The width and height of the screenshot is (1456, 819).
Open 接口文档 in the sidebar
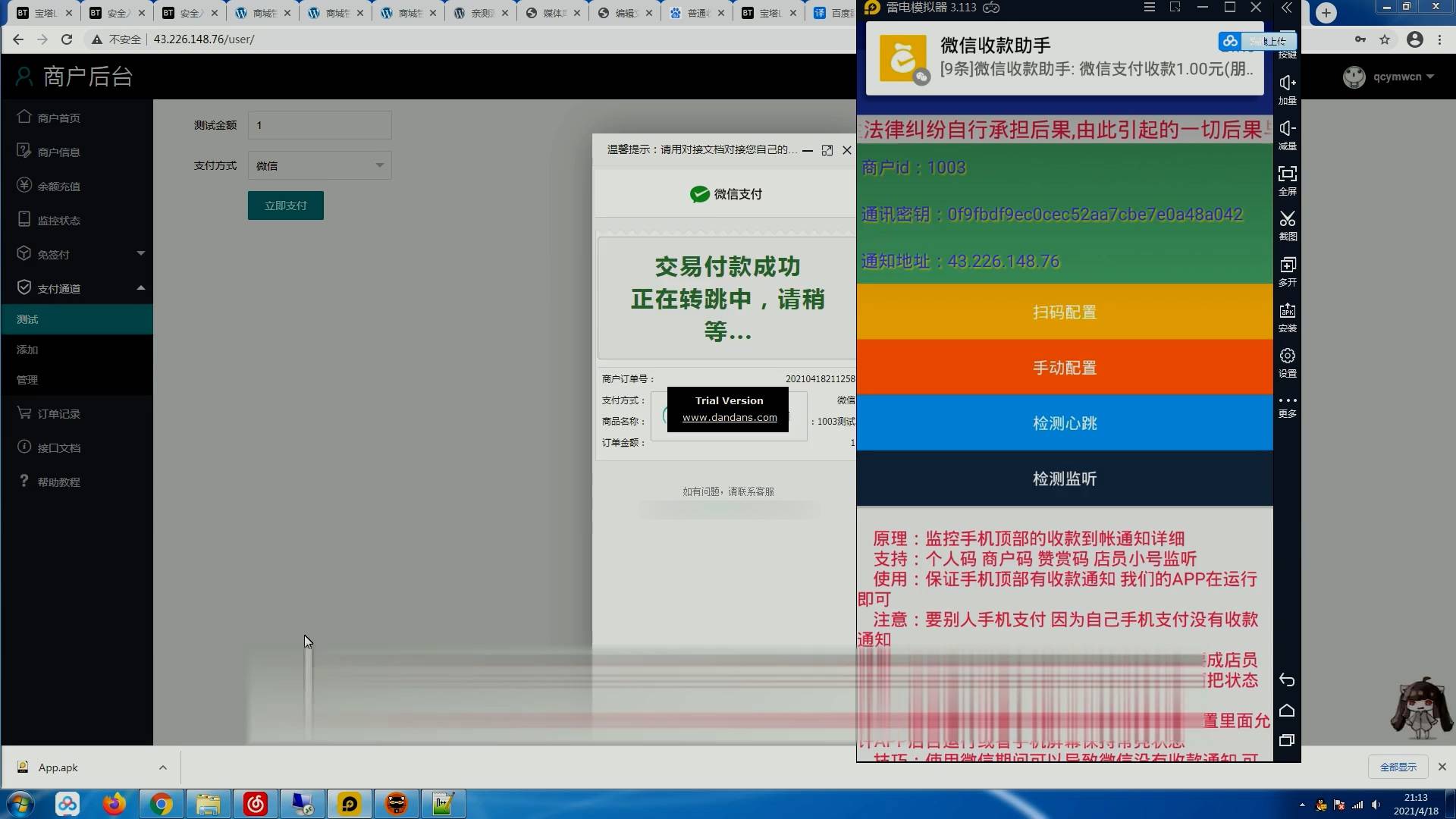pos(58,447)
